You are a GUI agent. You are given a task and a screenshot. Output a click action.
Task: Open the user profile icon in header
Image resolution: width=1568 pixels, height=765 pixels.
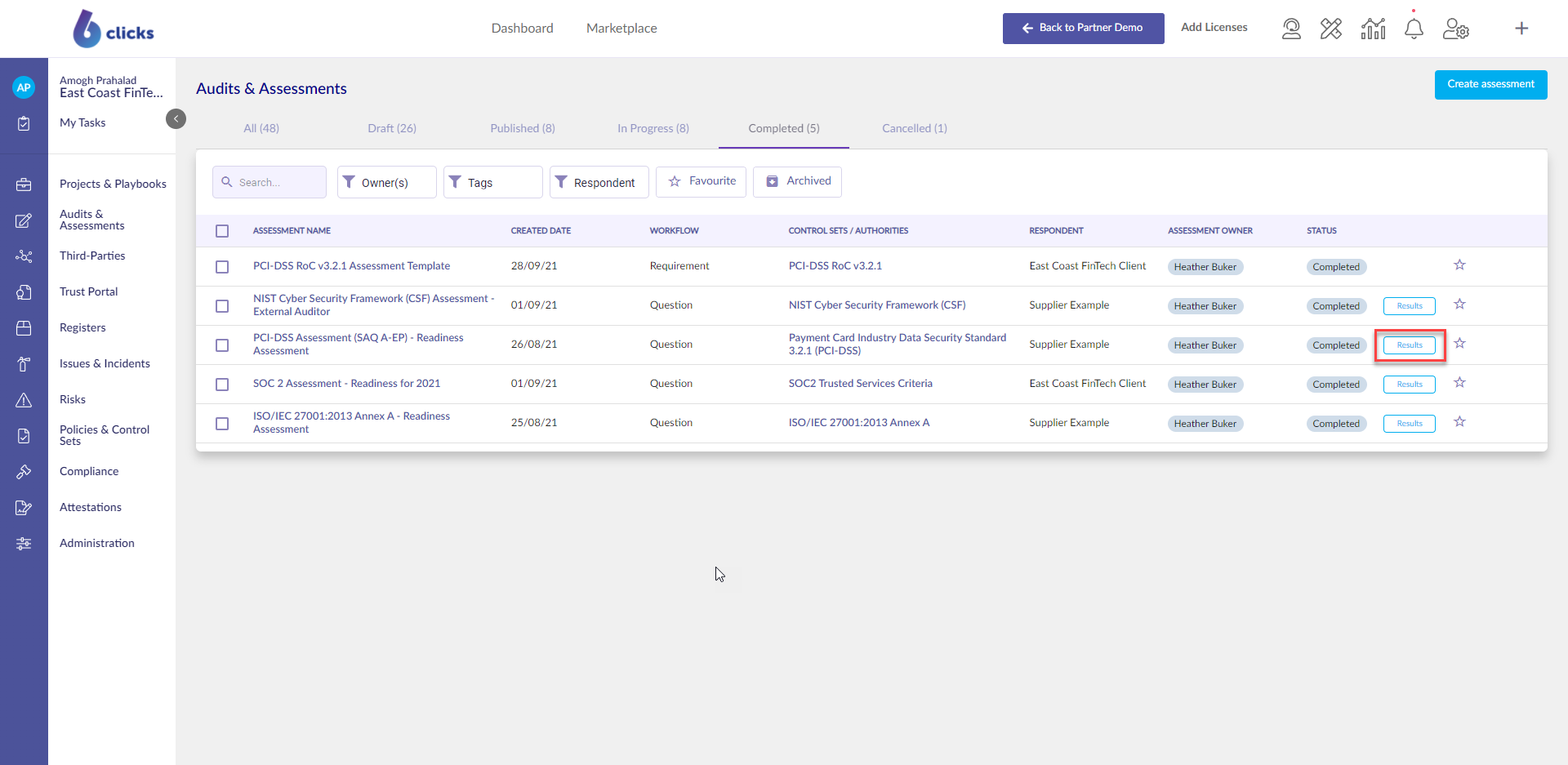1291,29
